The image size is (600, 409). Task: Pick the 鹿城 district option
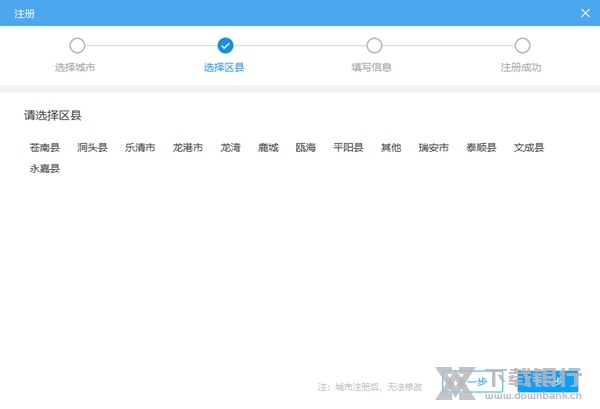[268, 148]
